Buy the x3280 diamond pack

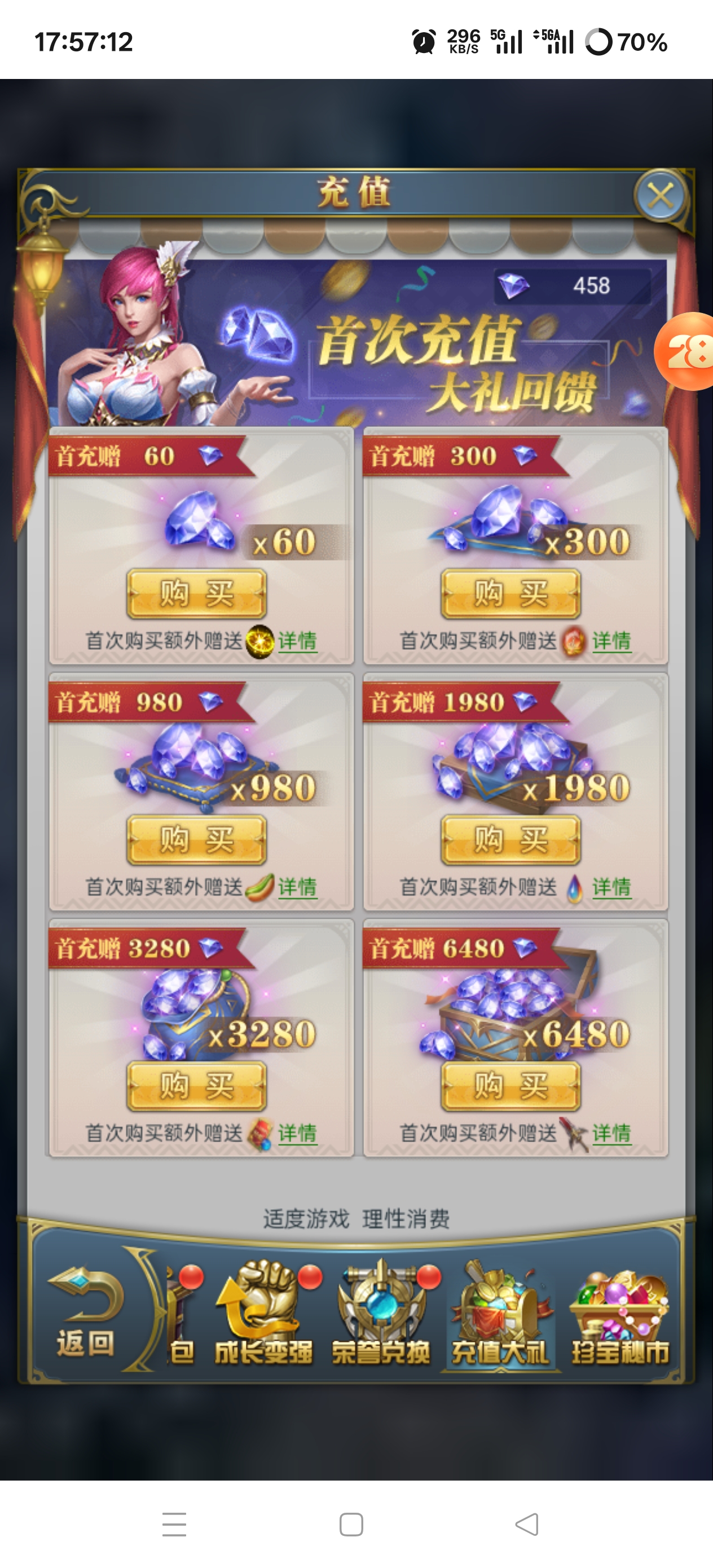click(x=196, y=1086)
